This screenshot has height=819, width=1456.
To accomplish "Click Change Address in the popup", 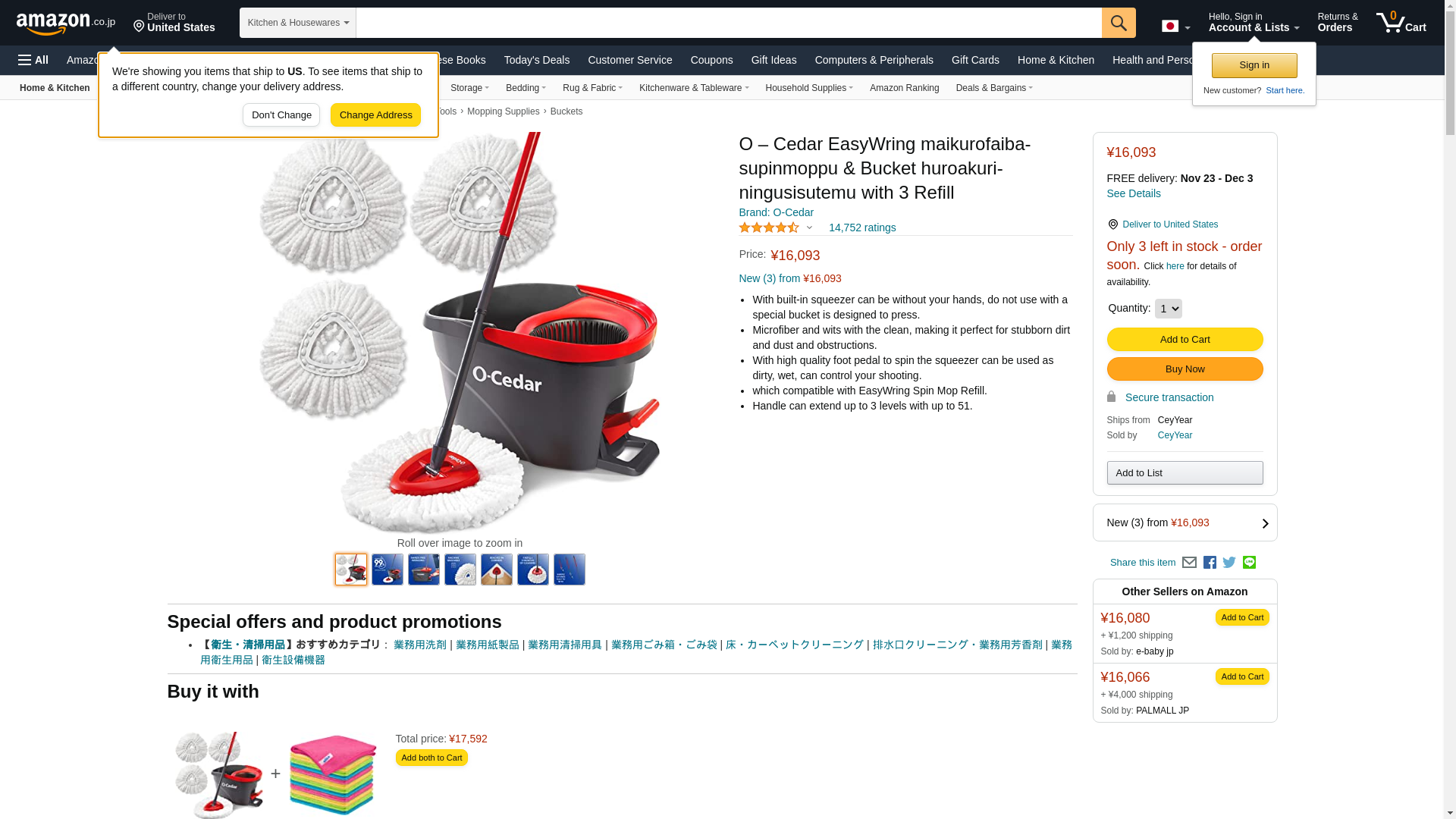I will pyautogui.click(x=375, y=115).
